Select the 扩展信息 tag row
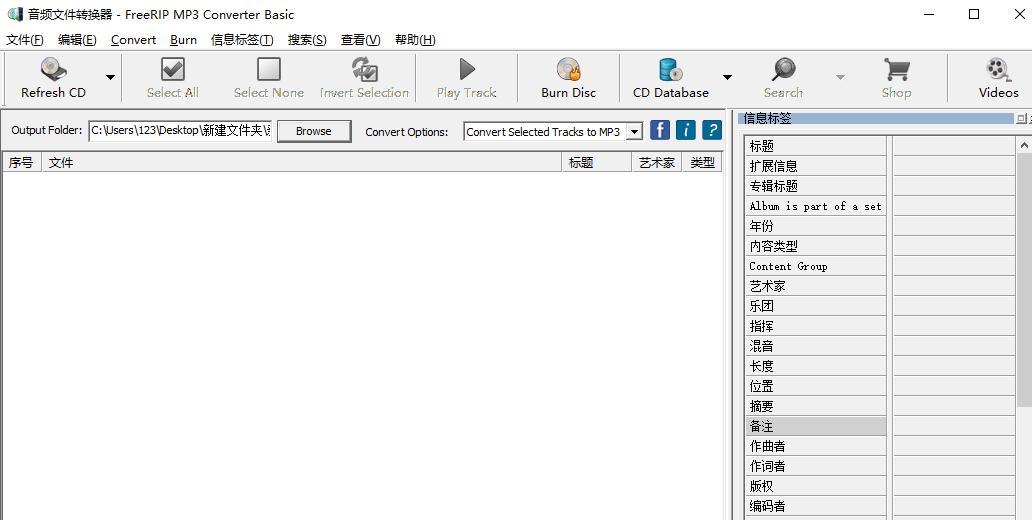 pyautogui.click(x=816, y=166)
